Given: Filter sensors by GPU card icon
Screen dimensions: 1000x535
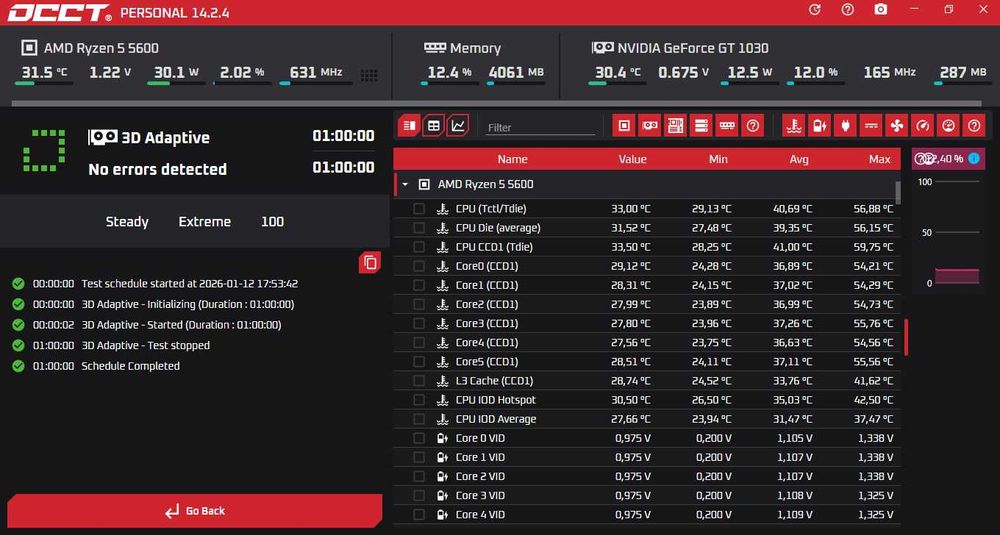Looking at the screenshot, I should pos(649,126).
